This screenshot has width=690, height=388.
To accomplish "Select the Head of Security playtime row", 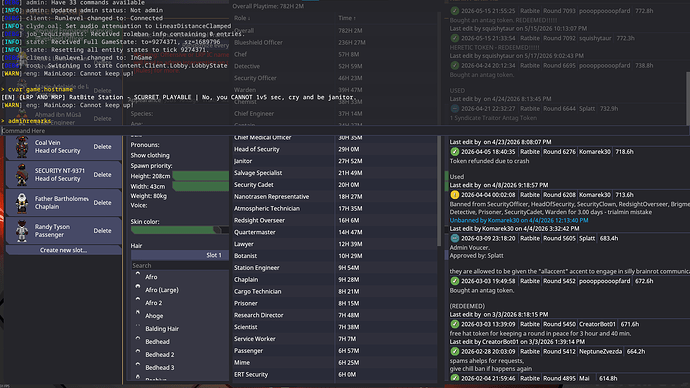I will coord(334,149).
